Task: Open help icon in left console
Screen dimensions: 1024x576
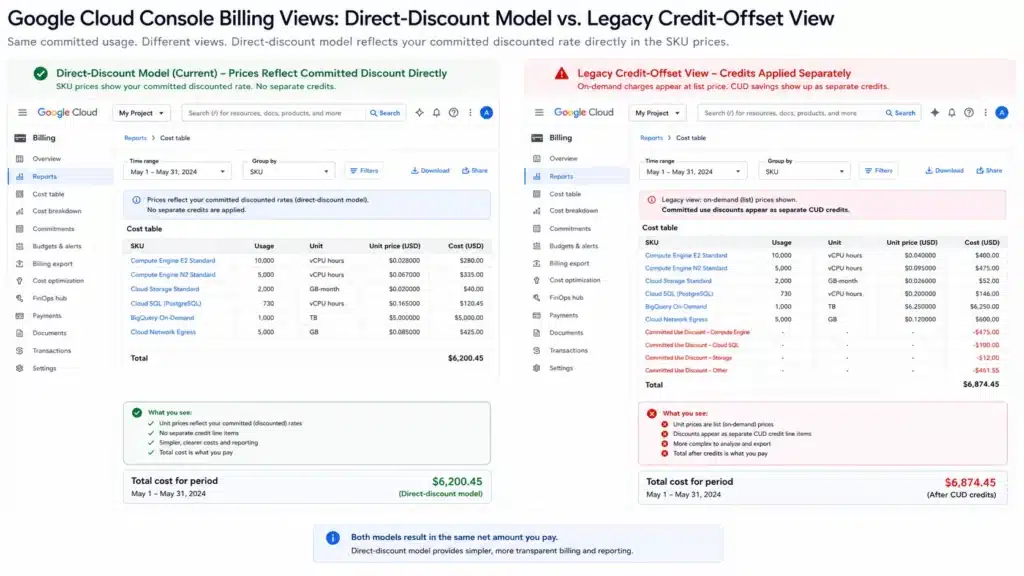Action: coord(453,112)
